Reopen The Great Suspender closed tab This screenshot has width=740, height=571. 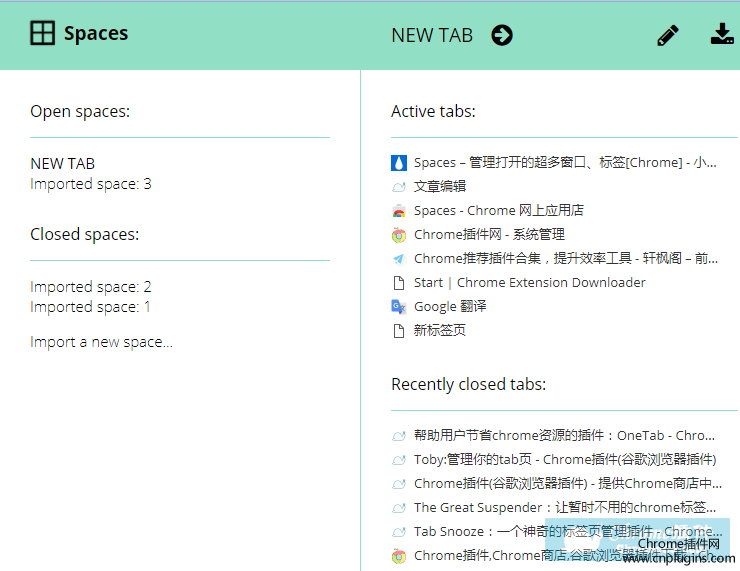click(565, 508)
